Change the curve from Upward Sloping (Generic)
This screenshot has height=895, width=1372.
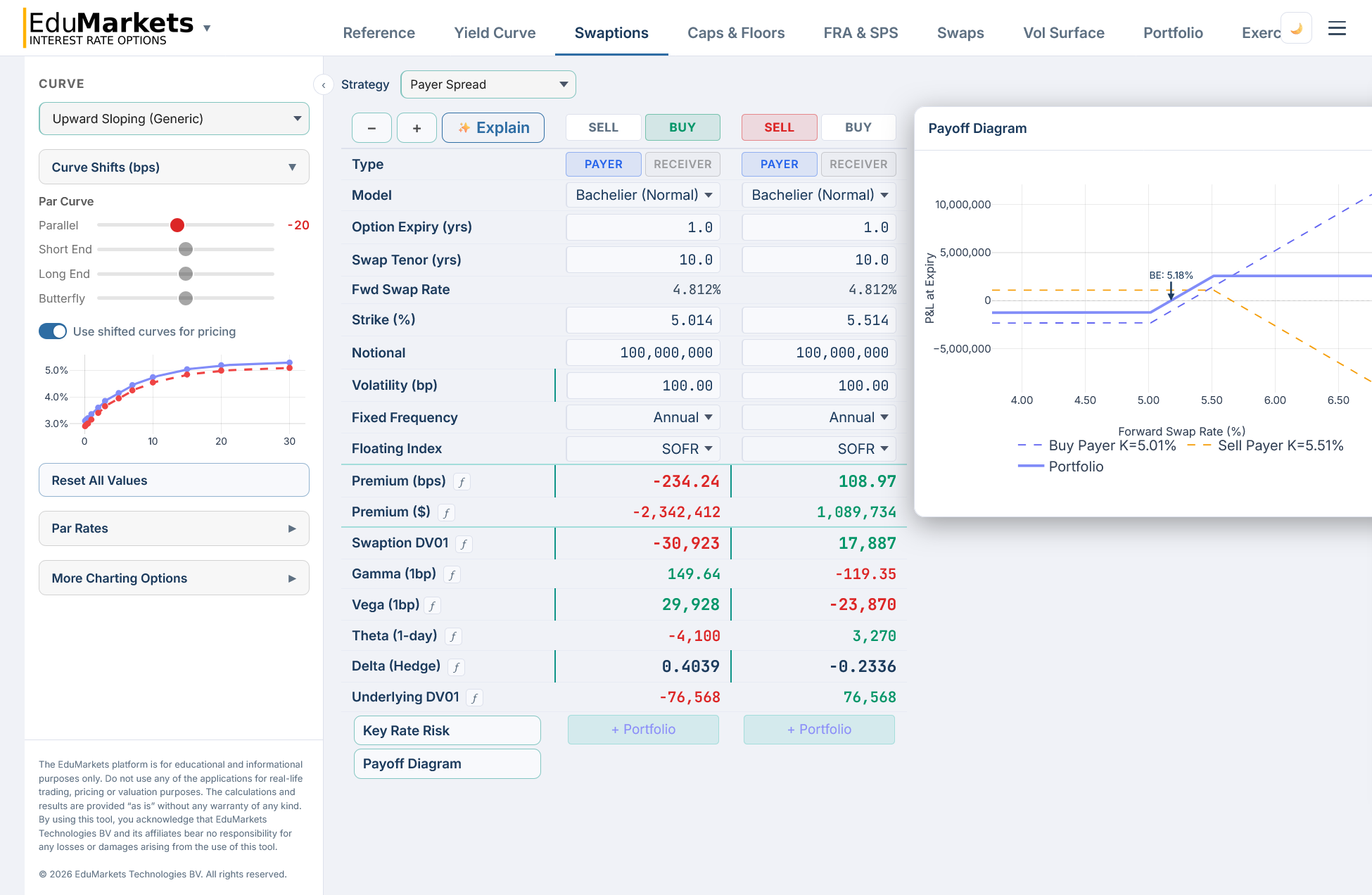click(174, 118)
